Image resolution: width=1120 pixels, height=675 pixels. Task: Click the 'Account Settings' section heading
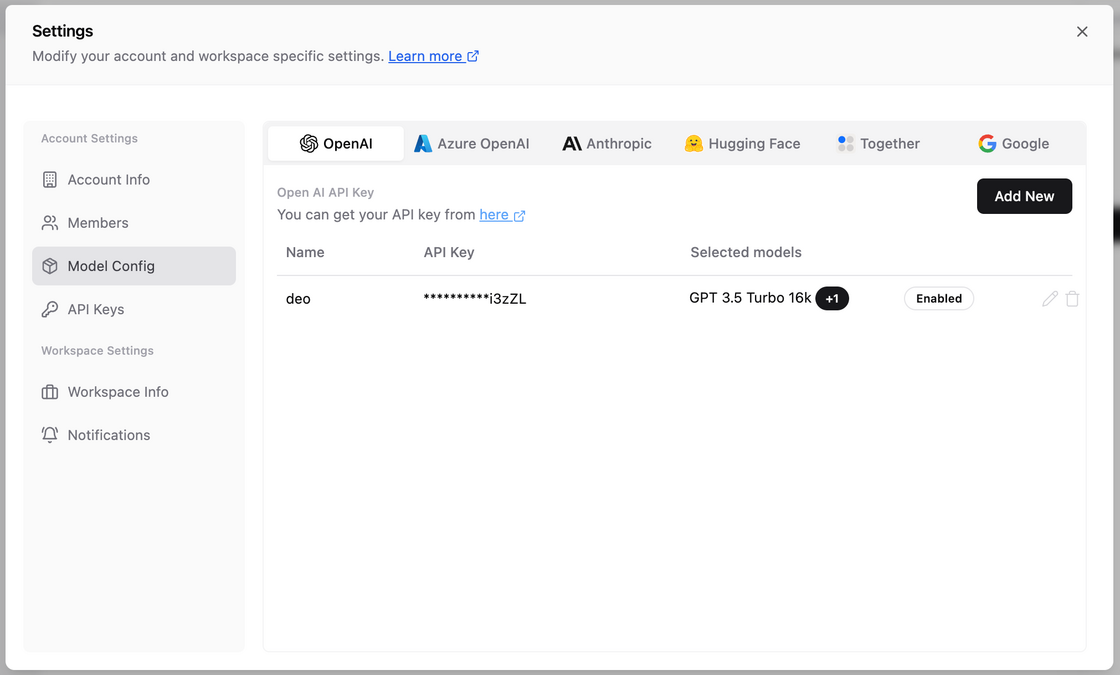point(89,139)
